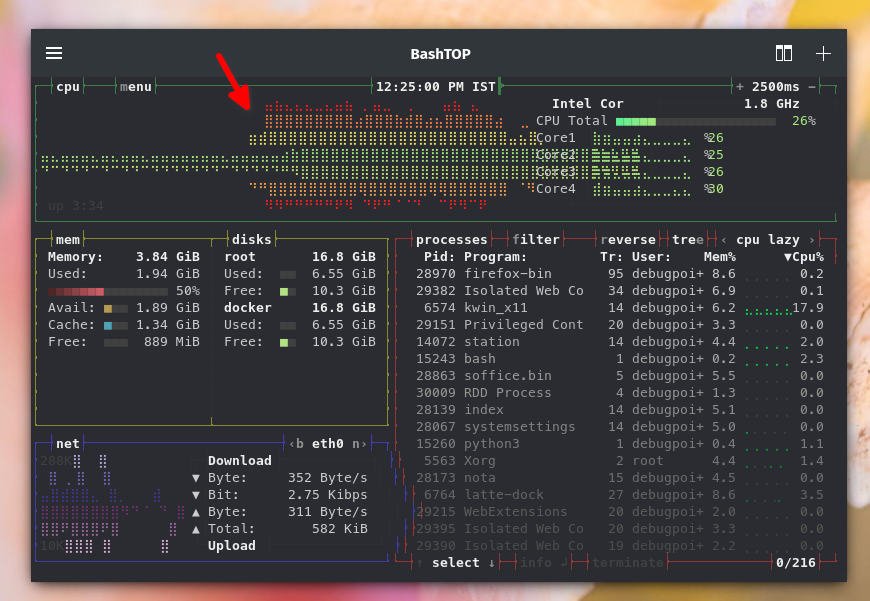
Task: Open a new tab with the plus icon
Action: (x=822, y=53)
